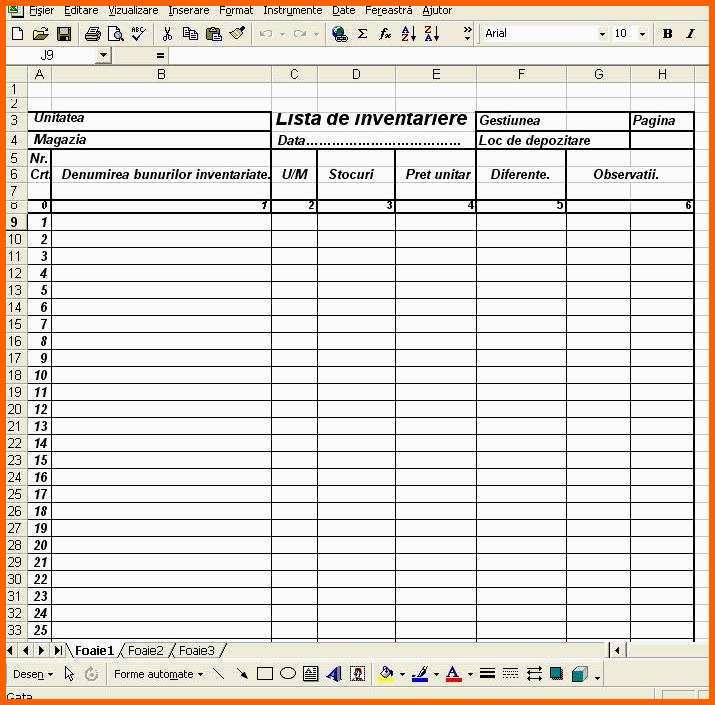Click the Dash Style icon
Screen dimensions: 715x705
pos(510,674)
